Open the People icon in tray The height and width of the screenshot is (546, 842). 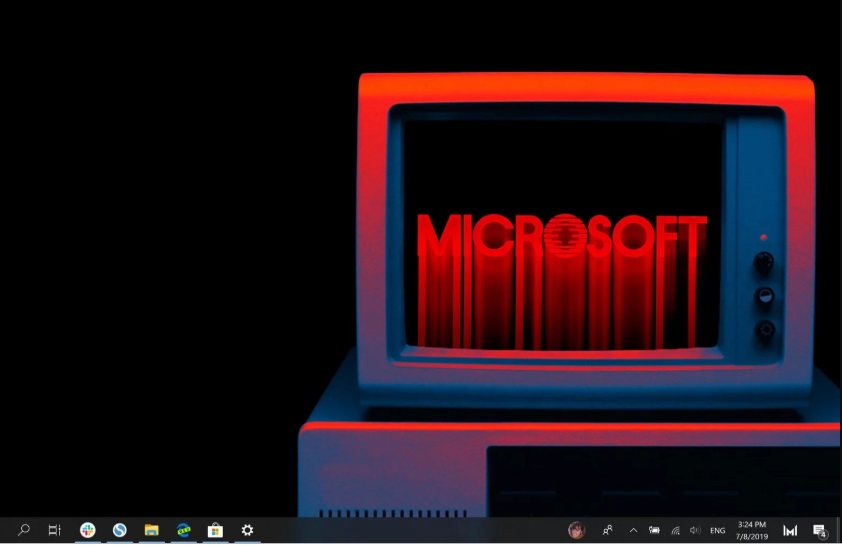point(607,530)
